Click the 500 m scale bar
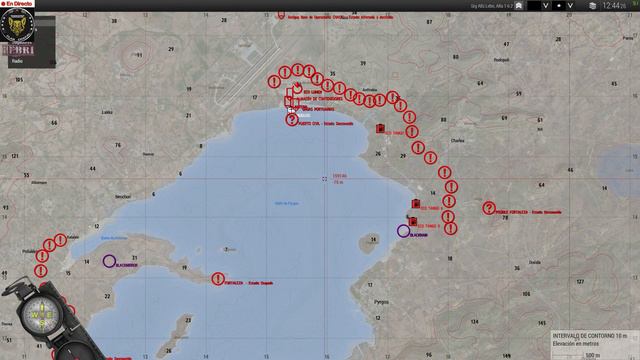 pos(592,356)
